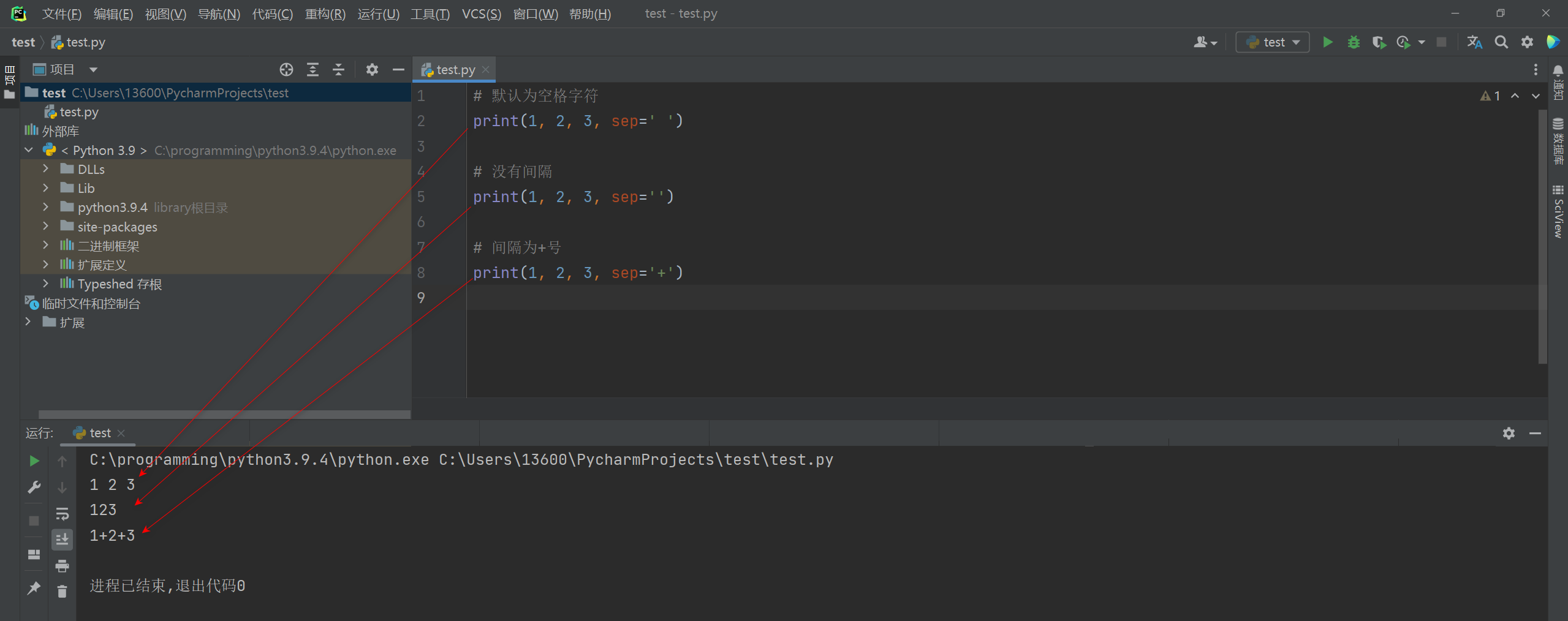Close the test run tab
The height and width of the screenshot is (621, 1568).
coord(121,433)
